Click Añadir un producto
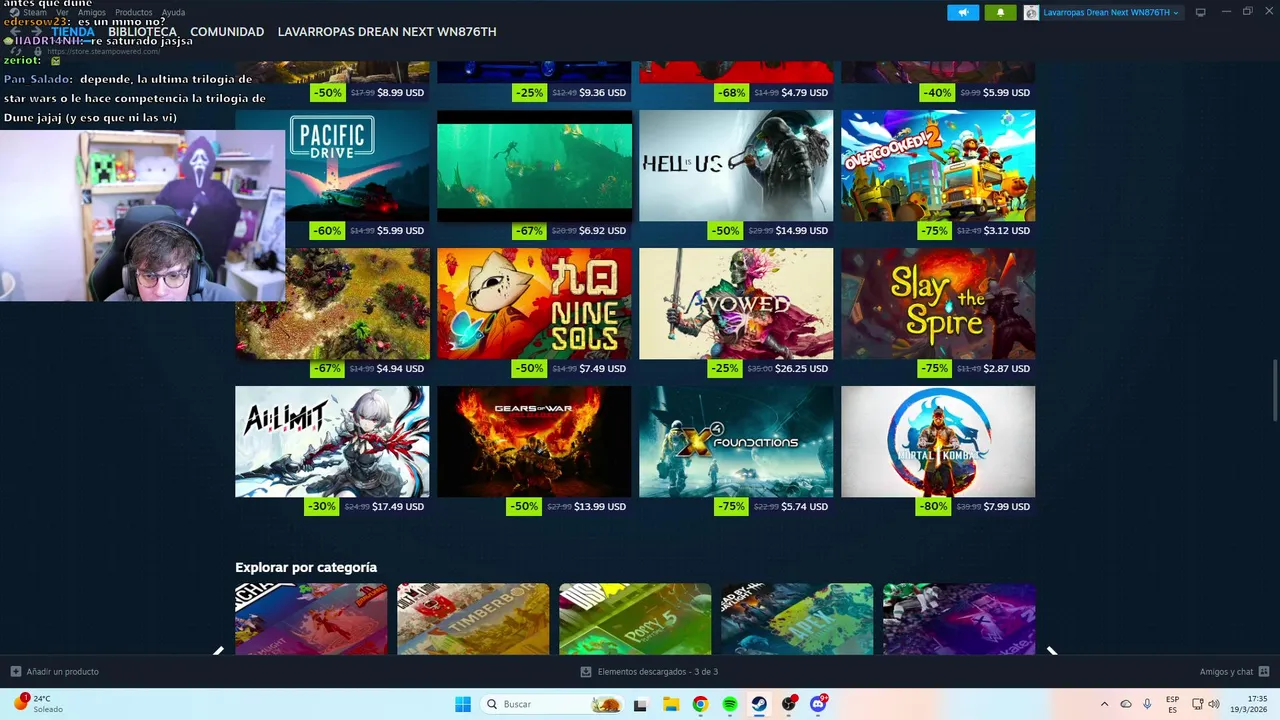This screenshot has height=720, width=1280. pos(55,672)
